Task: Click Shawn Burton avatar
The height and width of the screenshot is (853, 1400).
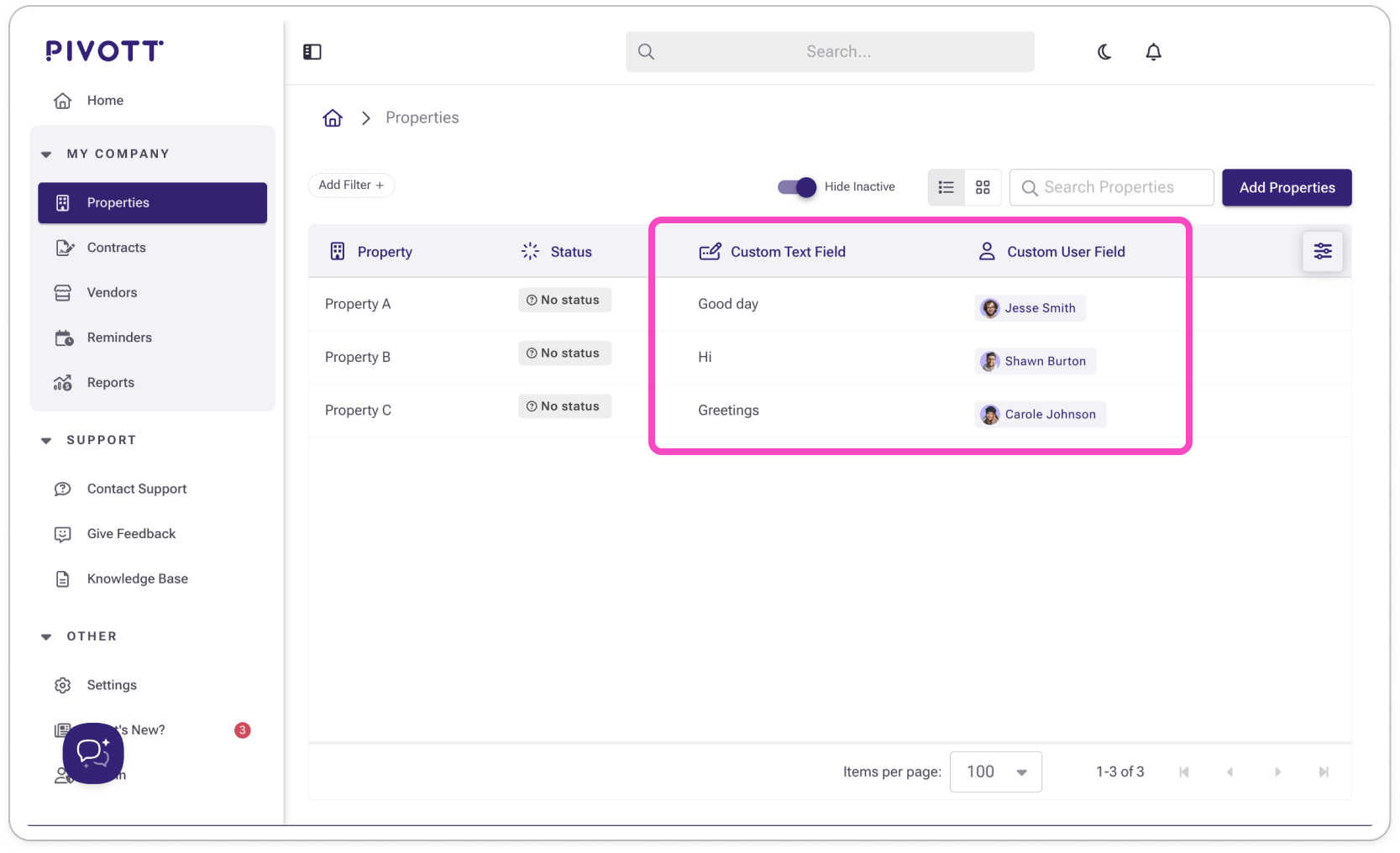Action: (991, 361)
